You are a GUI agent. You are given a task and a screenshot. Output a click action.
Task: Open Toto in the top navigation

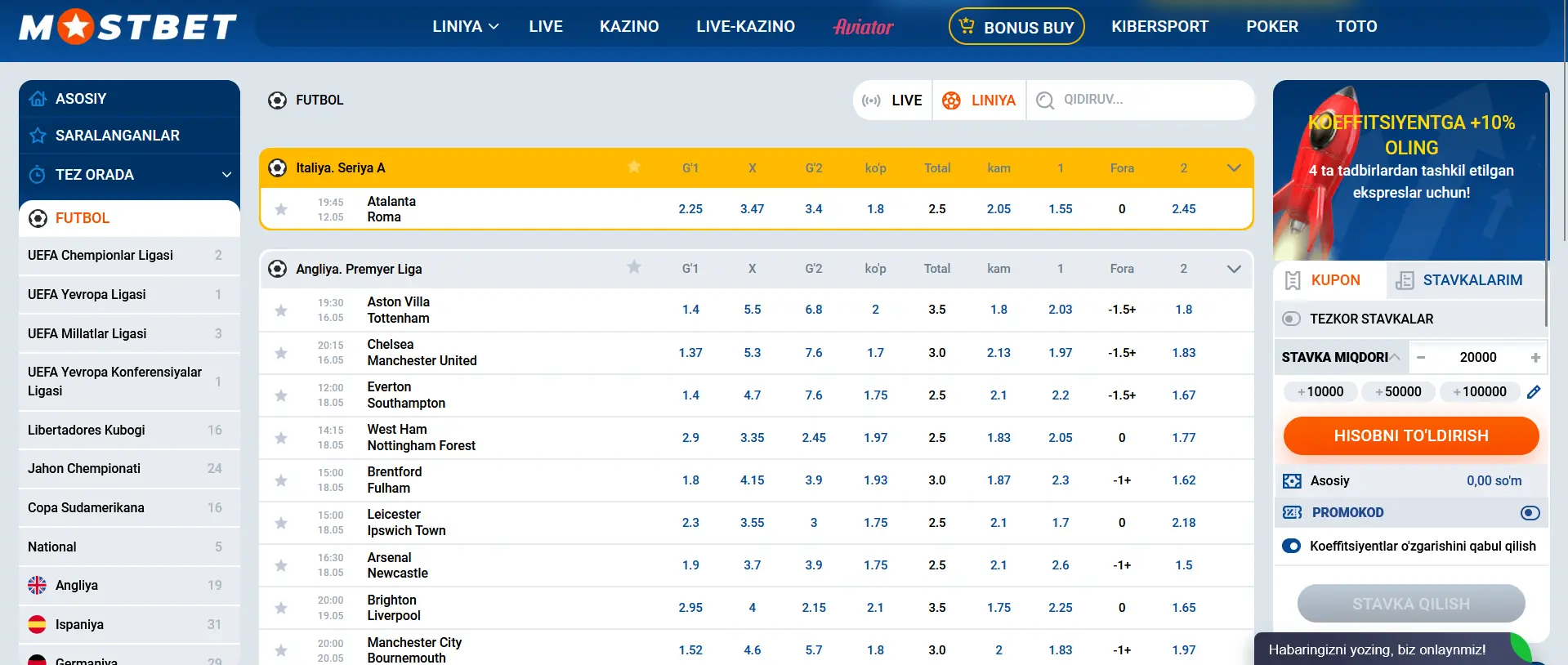pos(1356,26)
